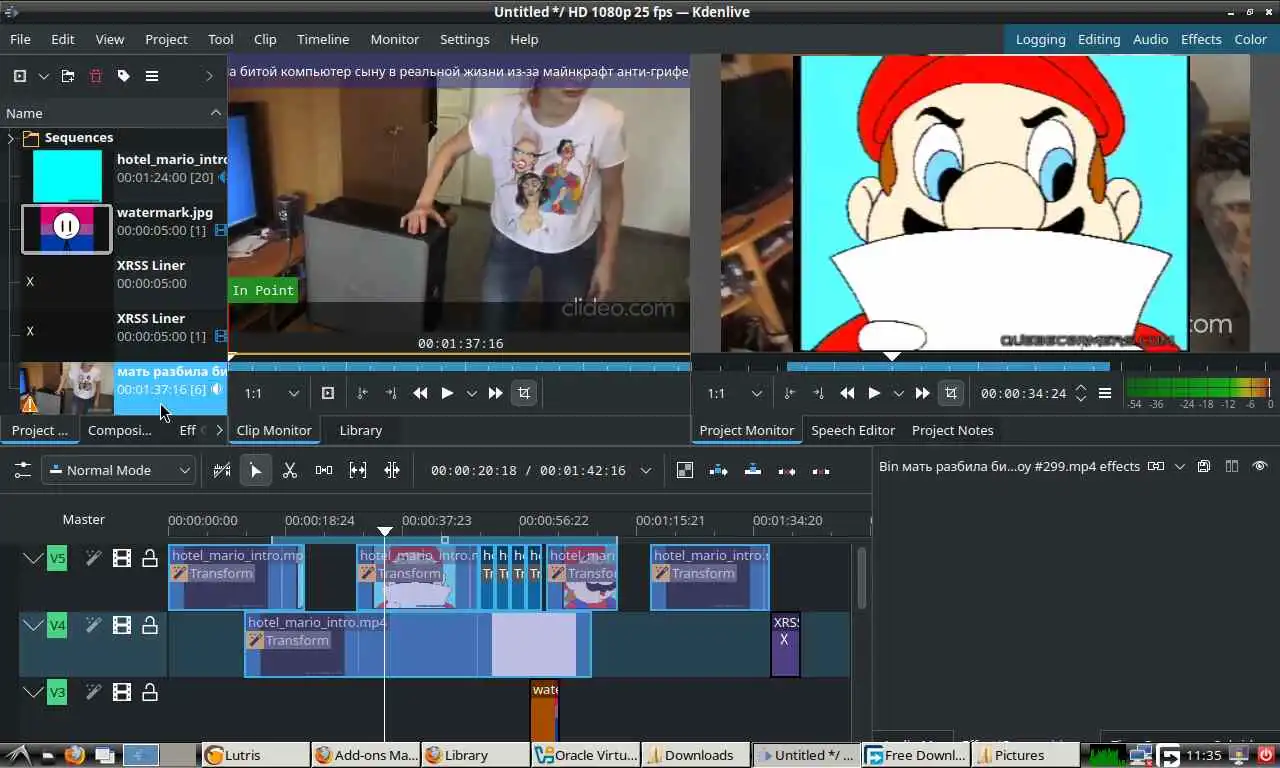Image resolution: width=1280 pixels, height=768 pixels.
Task: Switch to the Audio workspace layout
Action: tap(1151, 39)
